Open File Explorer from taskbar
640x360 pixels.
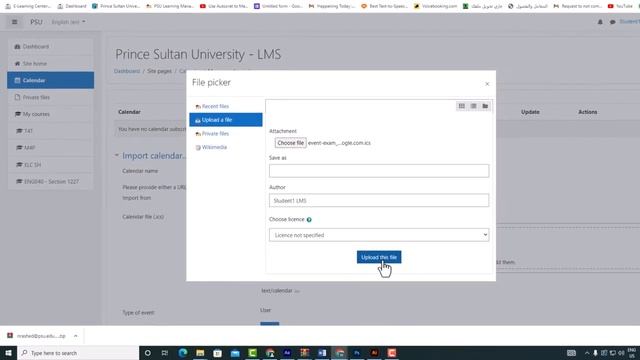[x=200, y=353]
